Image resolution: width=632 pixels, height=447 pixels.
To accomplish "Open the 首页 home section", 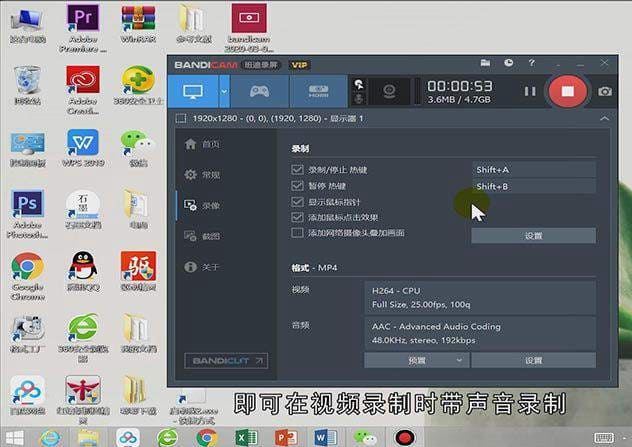I will pos(203,144).
